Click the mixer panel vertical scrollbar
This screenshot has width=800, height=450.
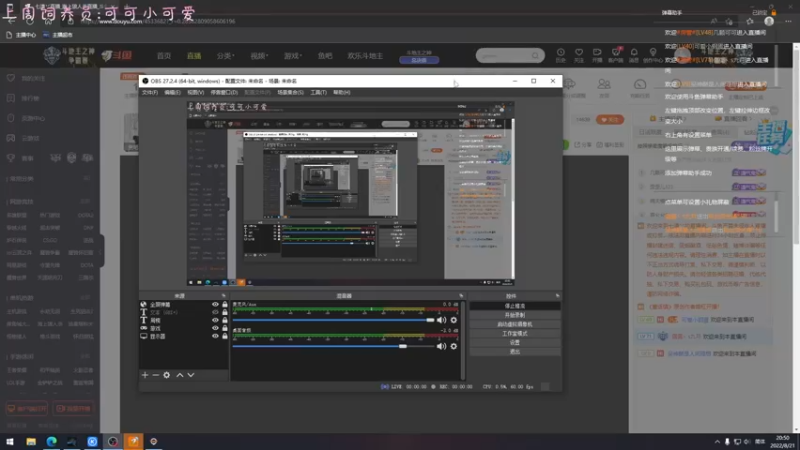pyautogui.click(x=463, y=340)
